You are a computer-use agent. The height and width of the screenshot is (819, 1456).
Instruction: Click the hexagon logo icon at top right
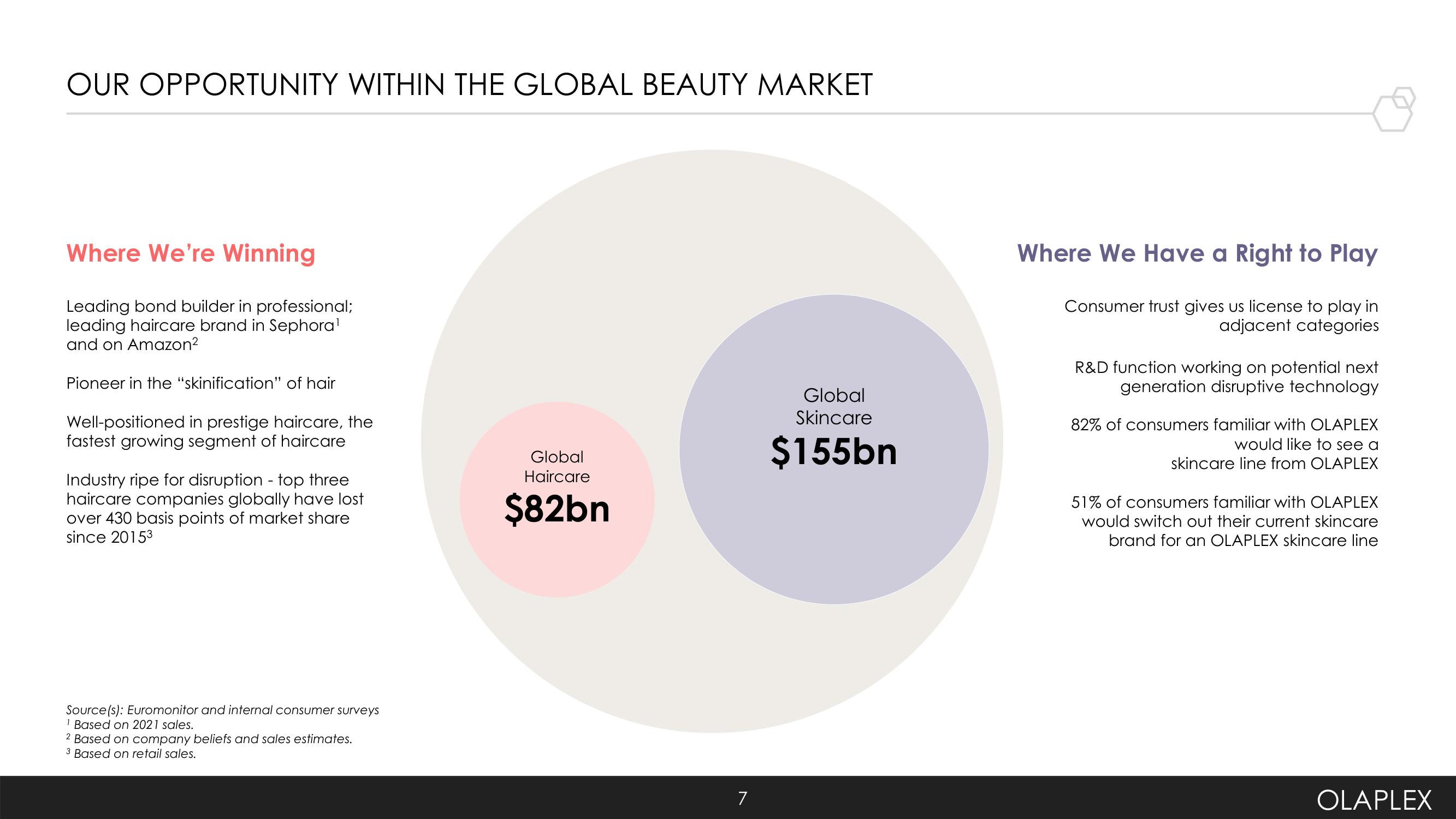tap(1394, 109)
